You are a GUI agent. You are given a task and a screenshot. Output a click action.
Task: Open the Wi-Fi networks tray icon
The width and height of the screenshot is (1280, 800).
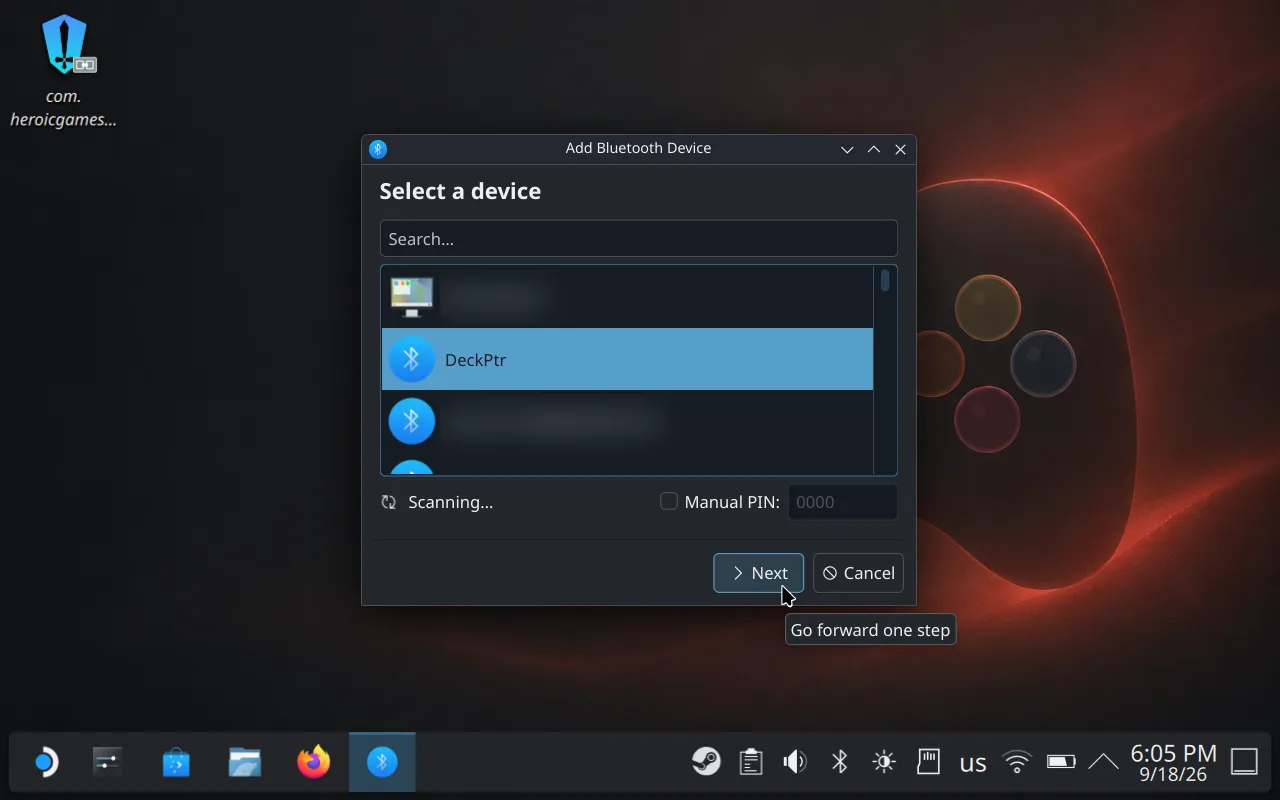coord(1017,762)
